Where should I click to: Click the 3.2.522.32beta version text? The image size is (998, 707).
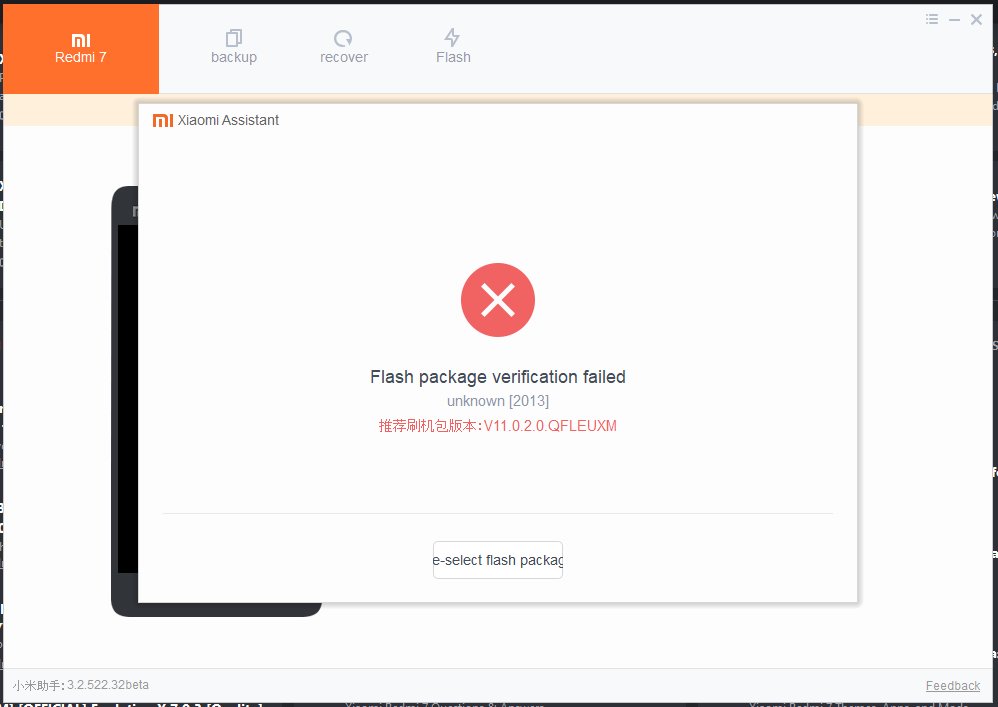pos(108,685)
